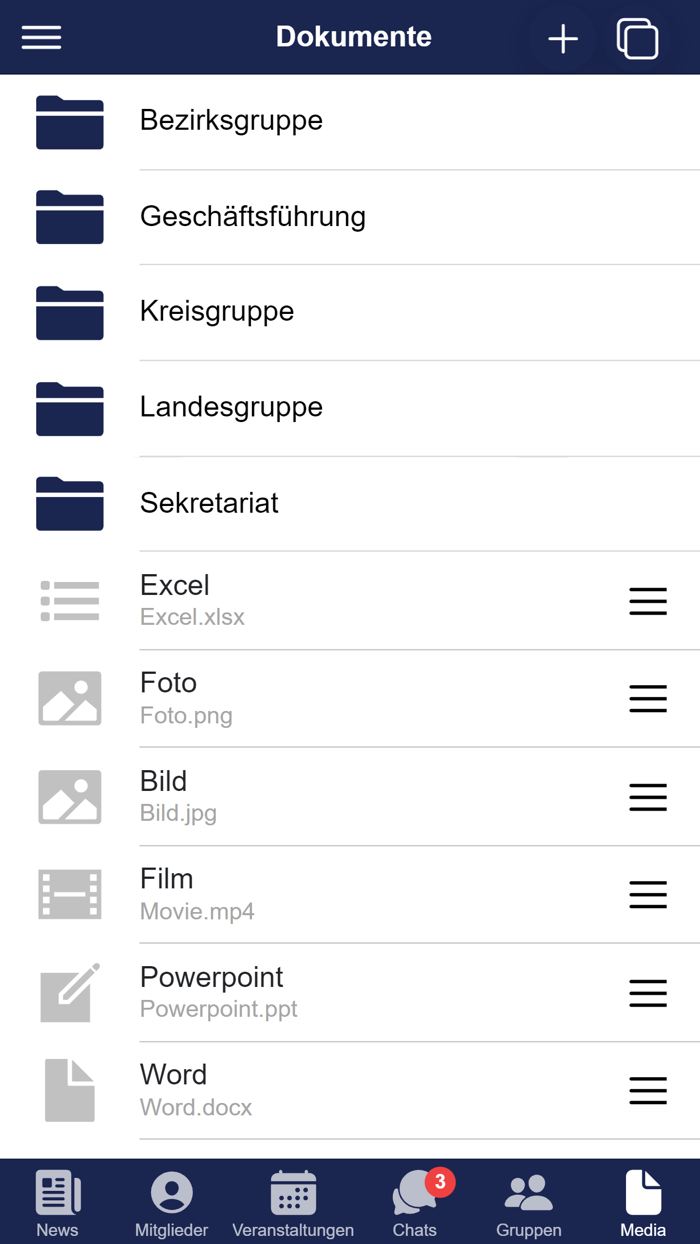Open options menu for Foto.png
The width and height of the screenshot is (700, 1244).
[x=648, y=699]
